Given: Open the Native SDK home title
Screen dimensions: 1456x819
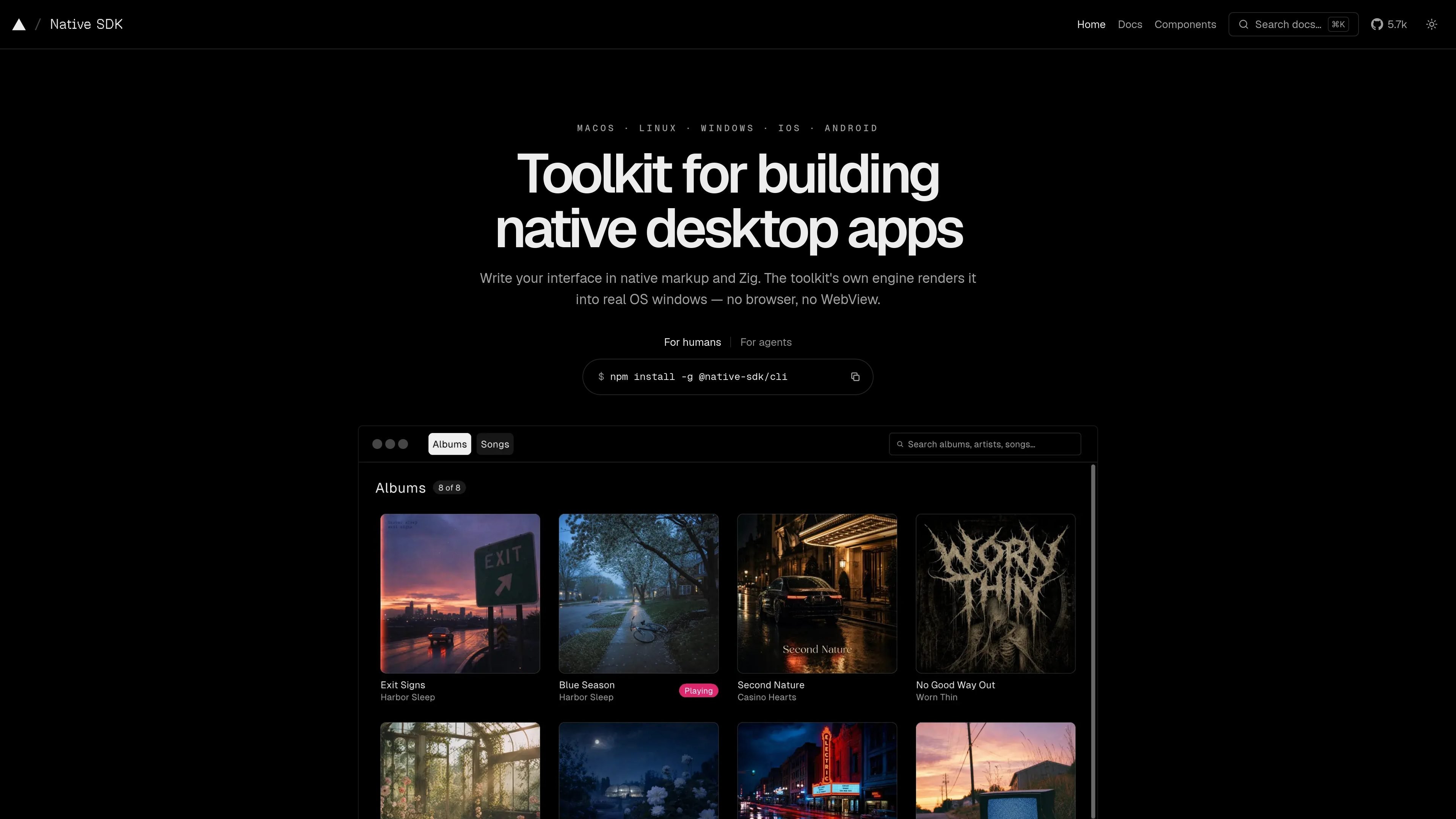Looking at the screenshot, I should point(86,24).
